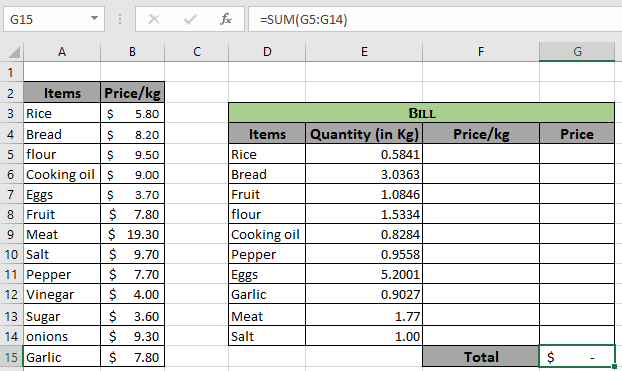Click the Enter checkmark formula bar icon
This screenshot has height=371, width=622.
[190, 19]
